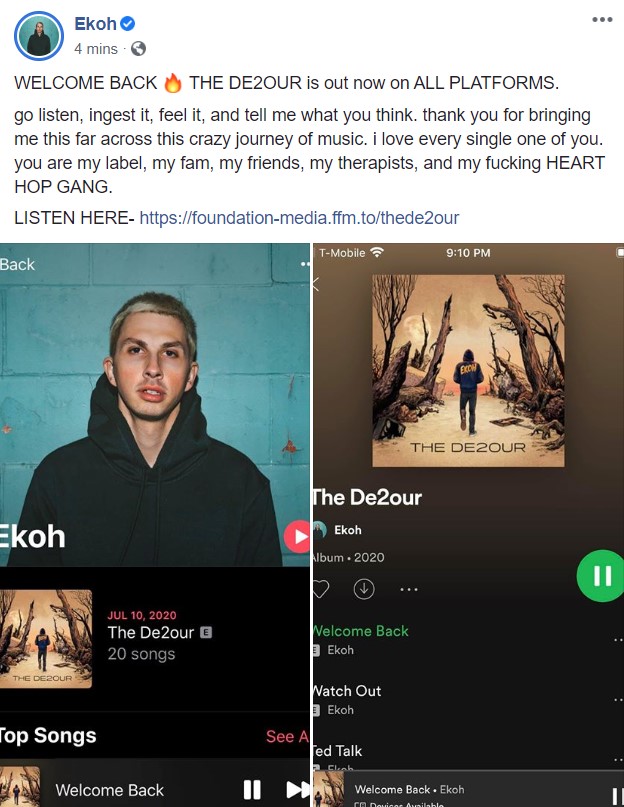624x807 pixels.
Task: Open The De2our album thumbnail in Apple Music
Action: coord(46,639)
